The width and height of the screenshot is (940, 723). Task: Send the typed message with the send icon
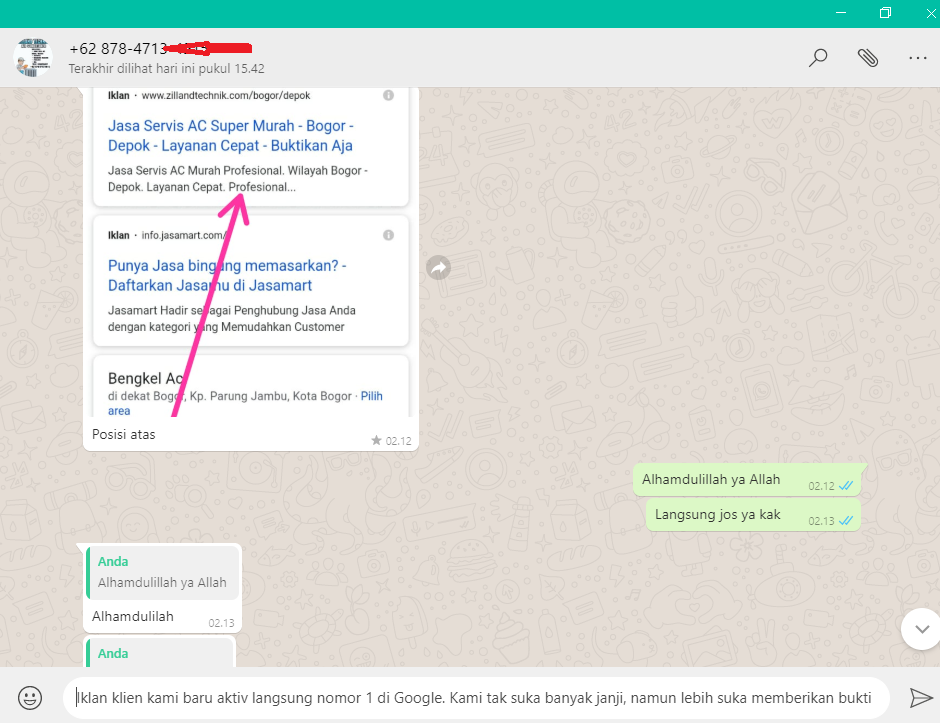click(x=920, y=697)
